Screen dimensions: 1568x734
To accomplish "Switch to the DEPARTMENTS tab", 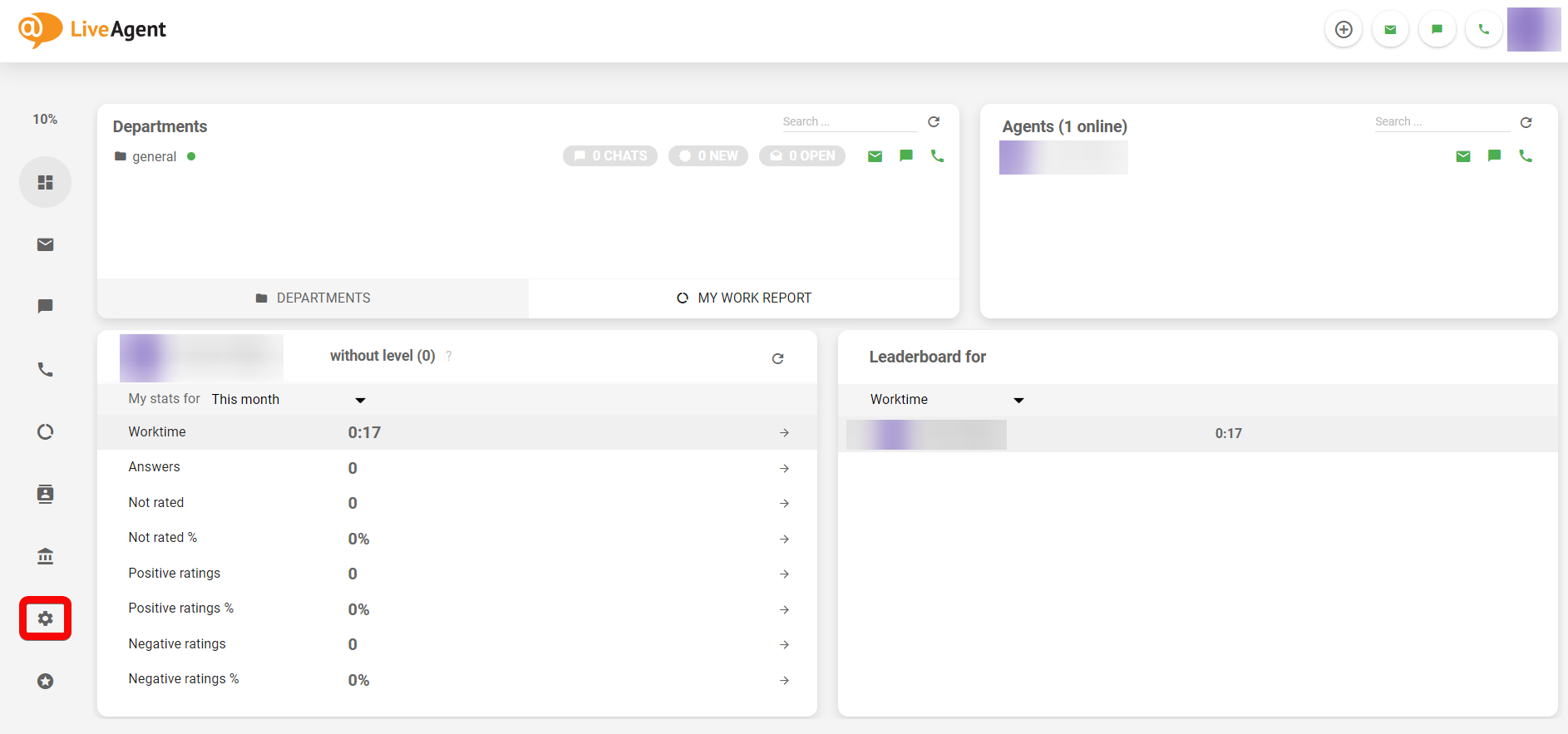I will pos(313,298).
